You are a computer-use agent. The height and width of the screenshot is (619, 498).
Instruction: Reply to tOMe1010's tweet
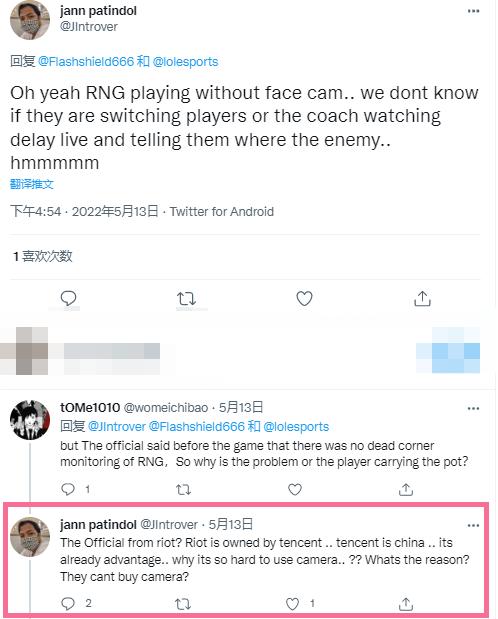[68, 490]
